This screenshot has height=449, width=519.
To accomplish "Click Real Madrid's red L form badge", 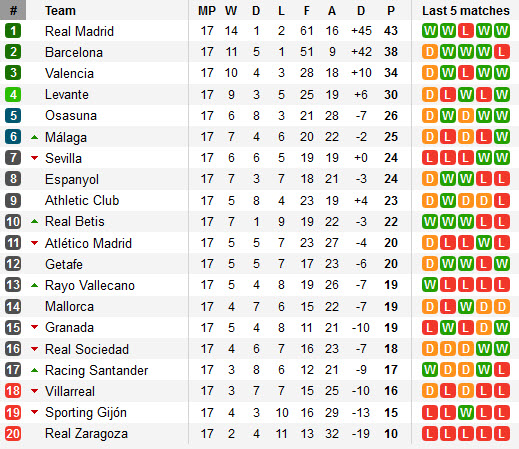I will click(x=466, y=31).
